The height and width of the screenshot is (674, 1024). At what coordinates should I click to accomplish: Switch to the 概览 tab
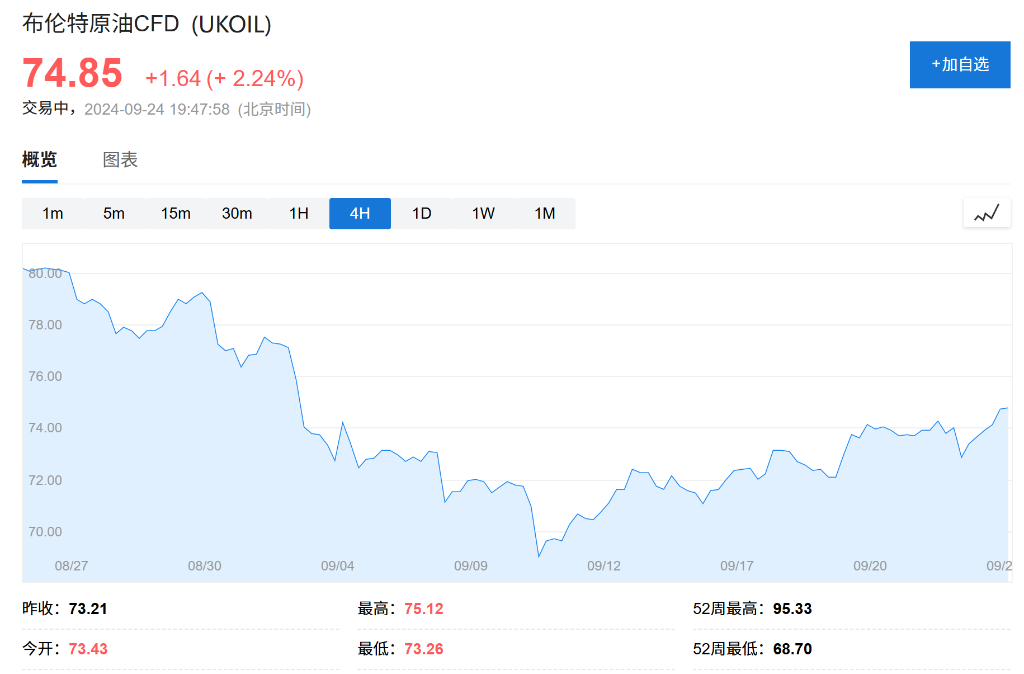40,160
